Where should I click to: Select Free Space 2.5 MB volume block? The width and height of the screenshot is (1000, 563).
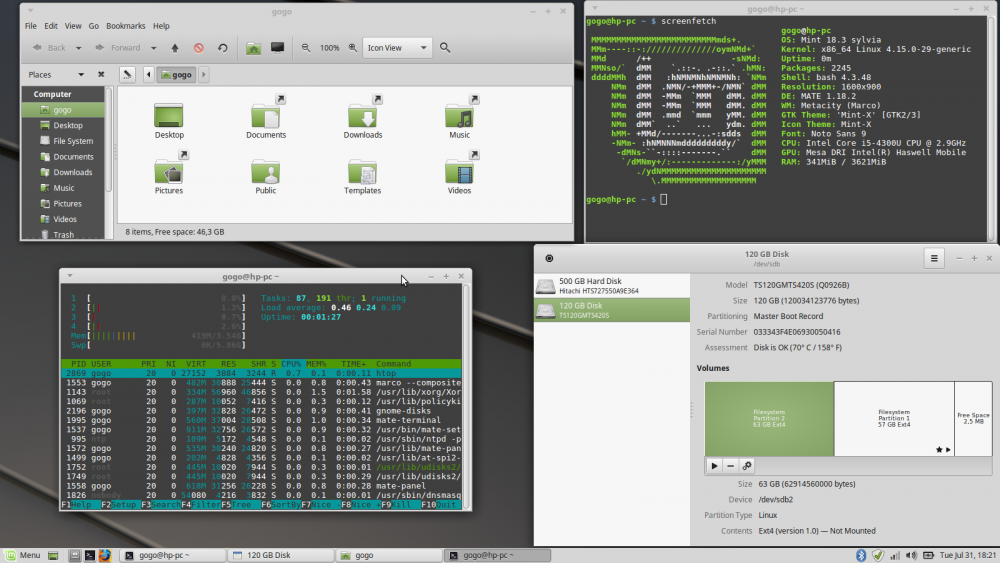tap(973, 419)
